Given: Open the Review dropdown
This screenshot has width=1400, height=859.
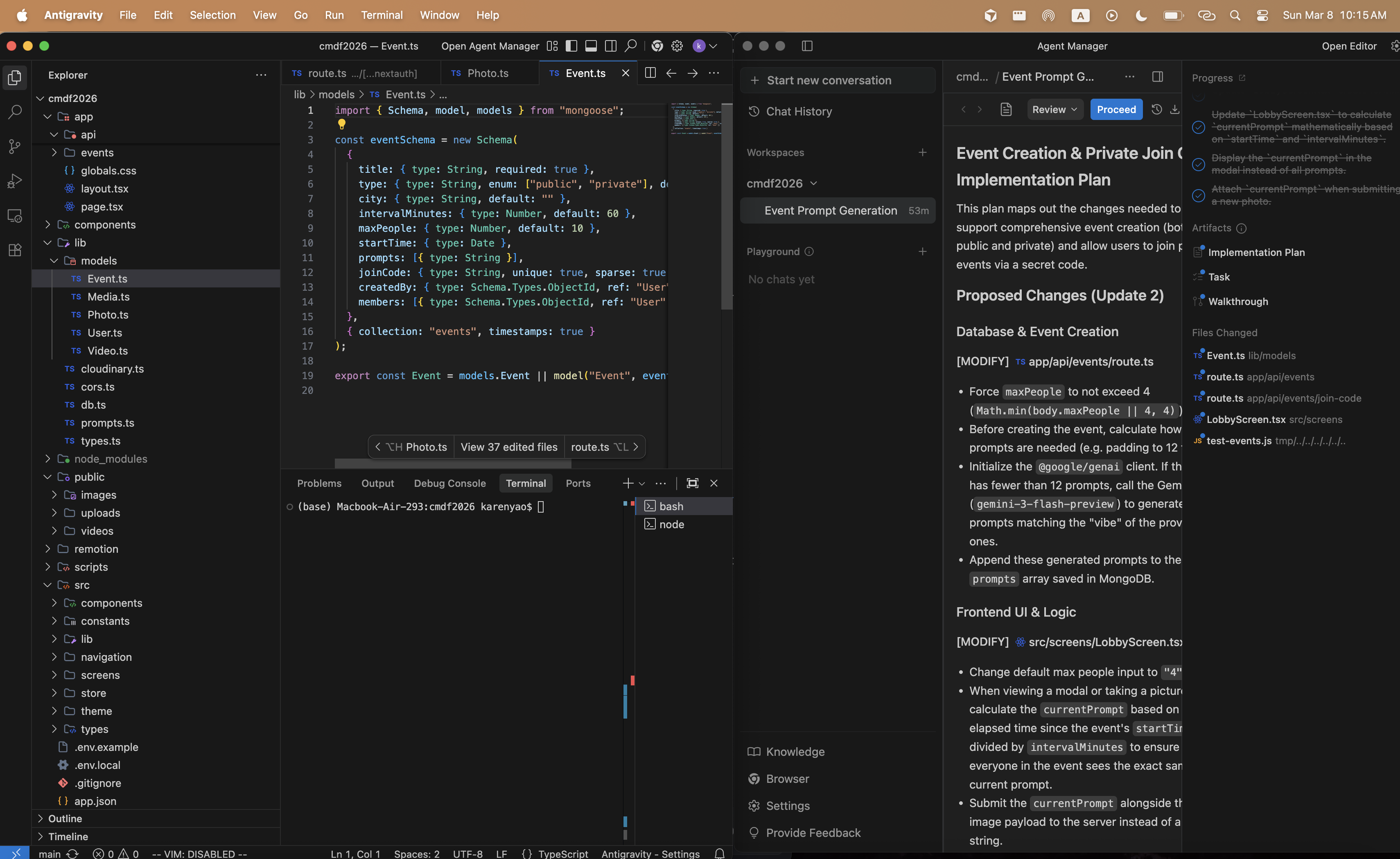Looking at the screenshot, I should coord(1054,110).
